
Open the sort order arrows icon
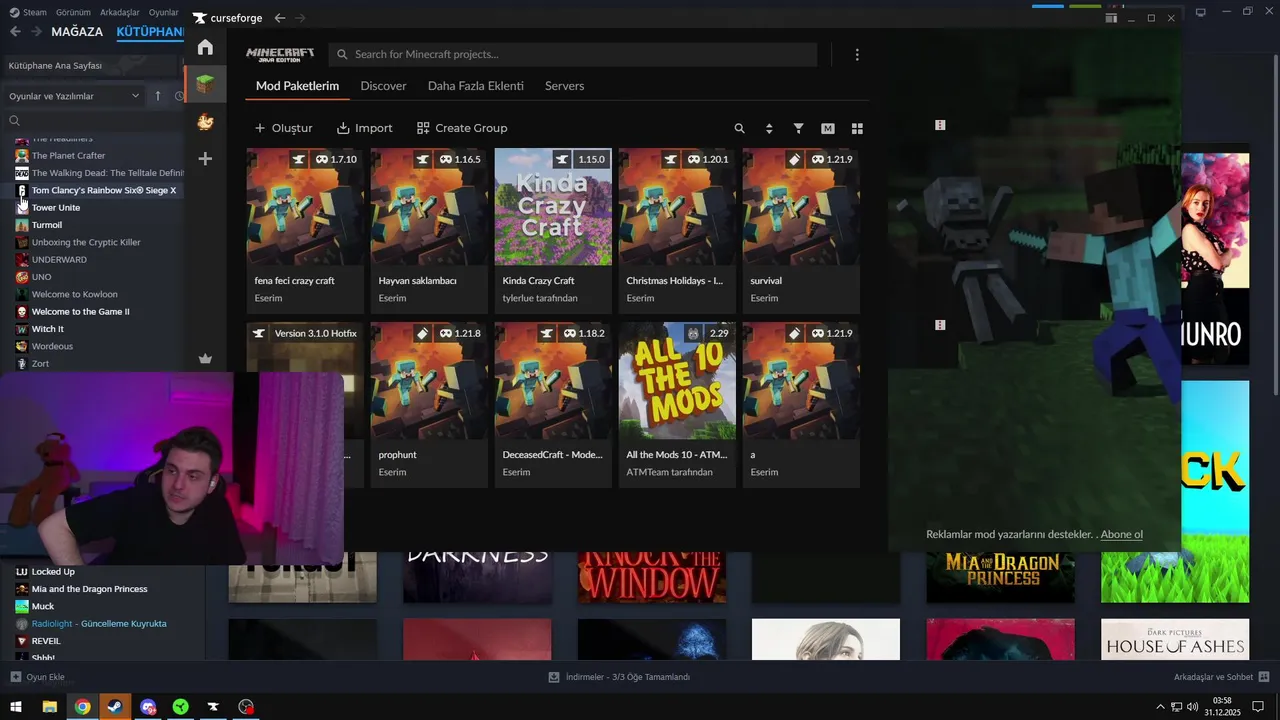769,128
